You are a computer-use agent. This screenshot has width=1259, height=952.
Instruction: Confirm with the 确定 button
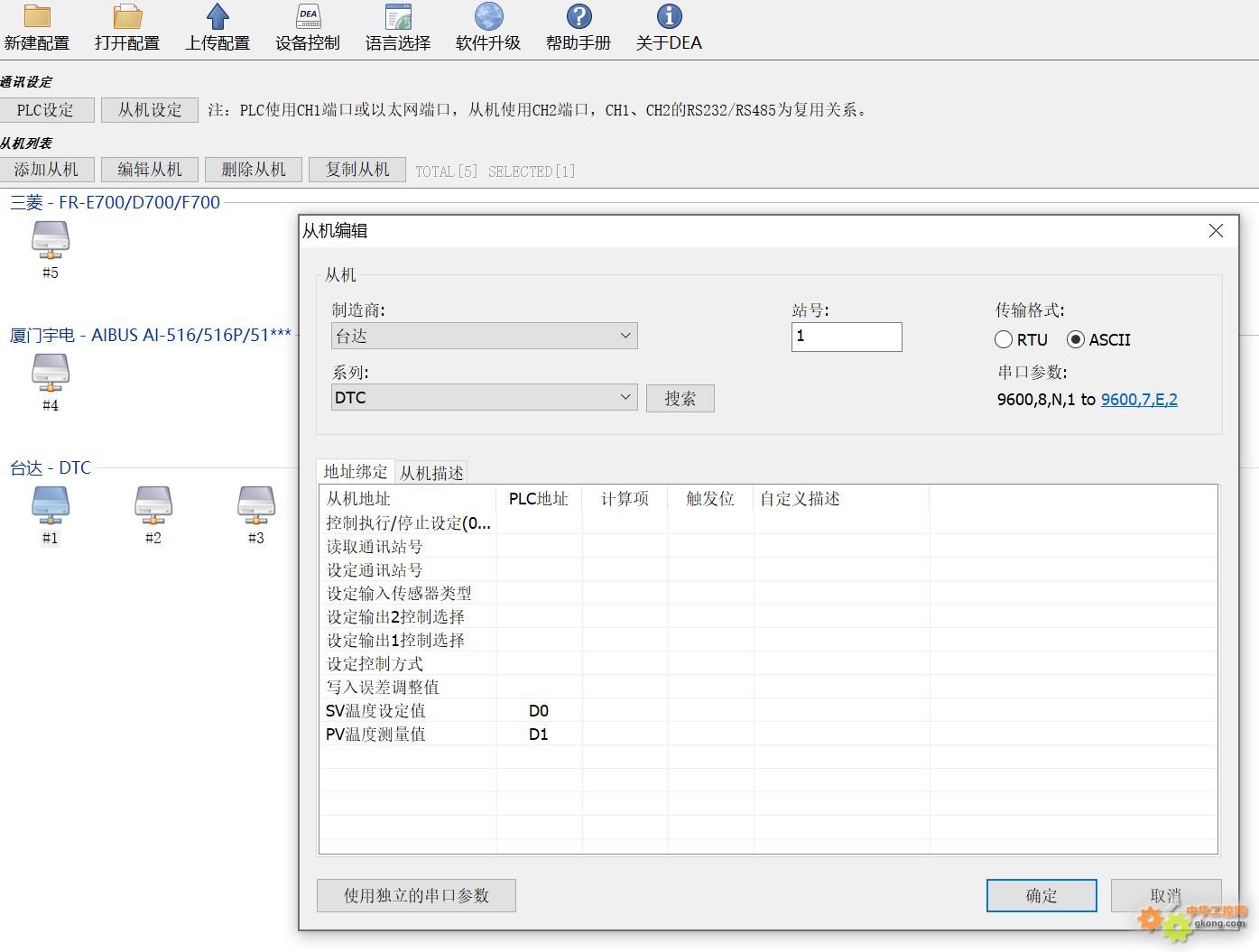tap(1041, 895)
